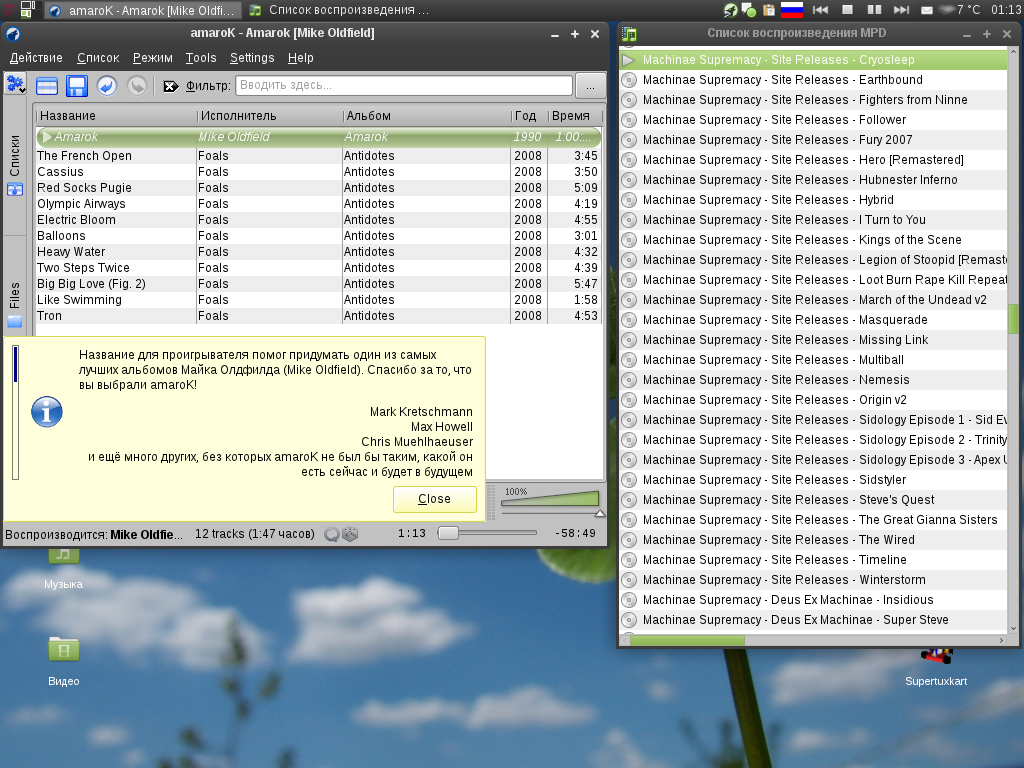Click the desktop pager icon in the panel
This screenshot has height=768, width=1024.
(28, 10)
